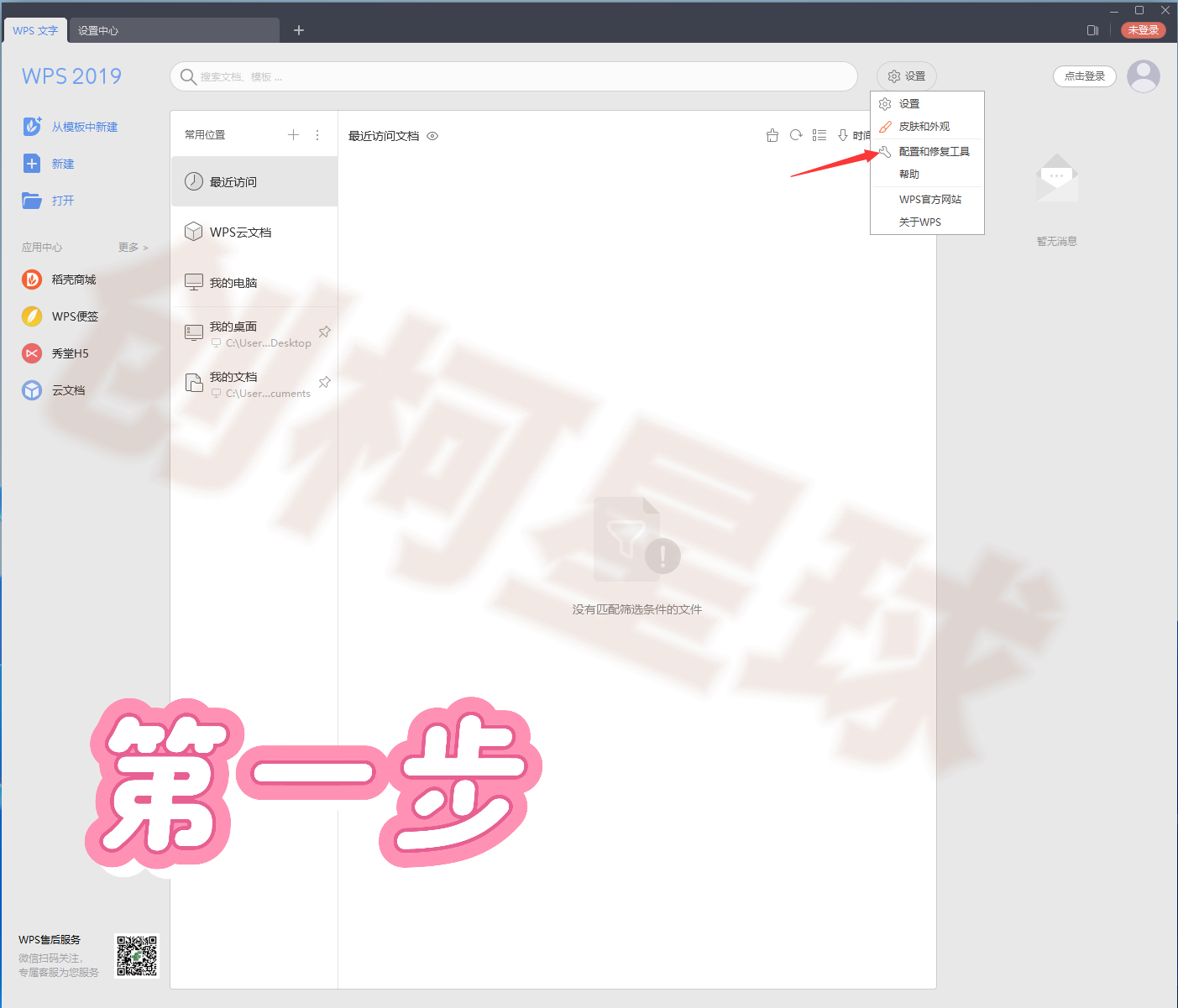
Task: Click the 我的桌面 desktop icon
Action: [194, 333]
